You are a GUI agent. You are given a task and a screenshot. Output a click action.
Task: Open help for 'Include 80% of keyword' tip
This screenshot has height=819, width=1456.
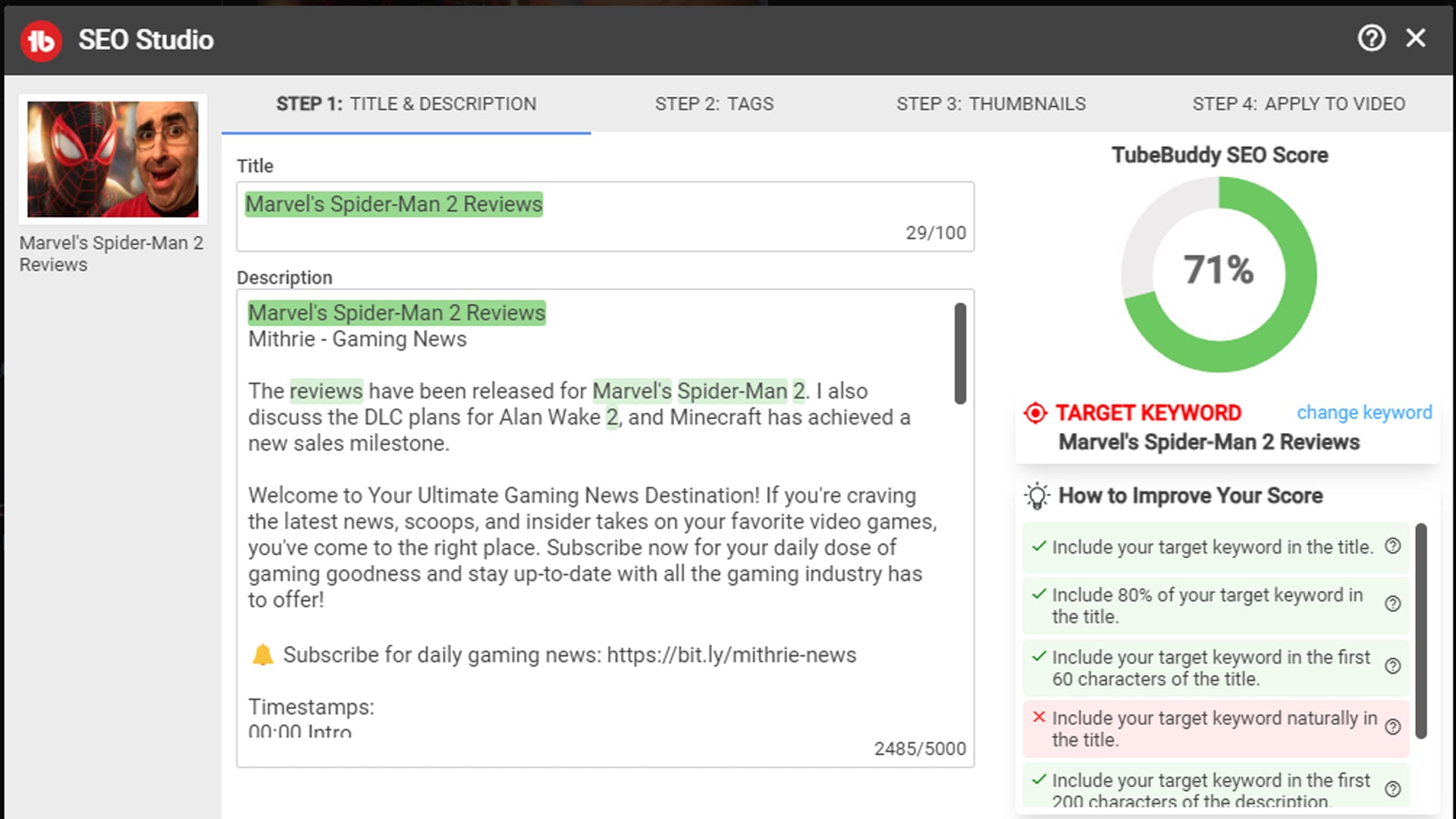pyautogui.click(x=1393, y=604)
